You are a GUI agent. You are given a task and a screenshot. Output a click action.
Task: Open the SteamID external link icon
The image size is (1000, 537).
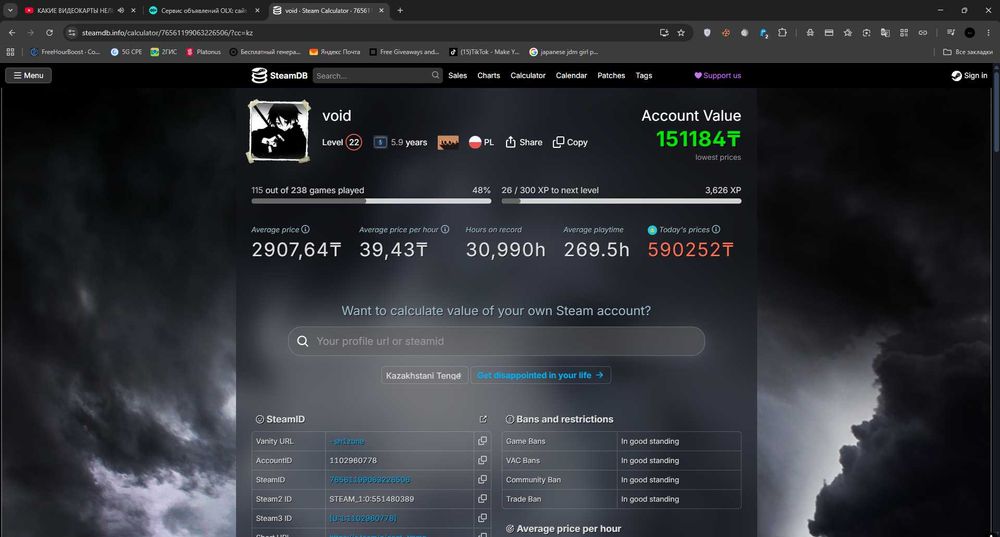pyautogui.click(x=483, y=419)
